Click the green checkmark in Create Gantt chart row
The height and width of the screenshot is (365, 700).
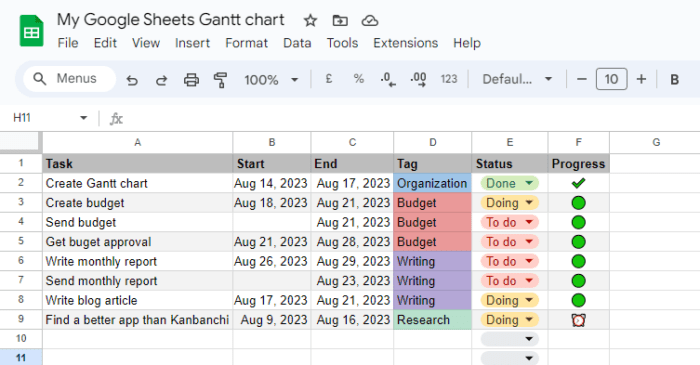[578, 183]
